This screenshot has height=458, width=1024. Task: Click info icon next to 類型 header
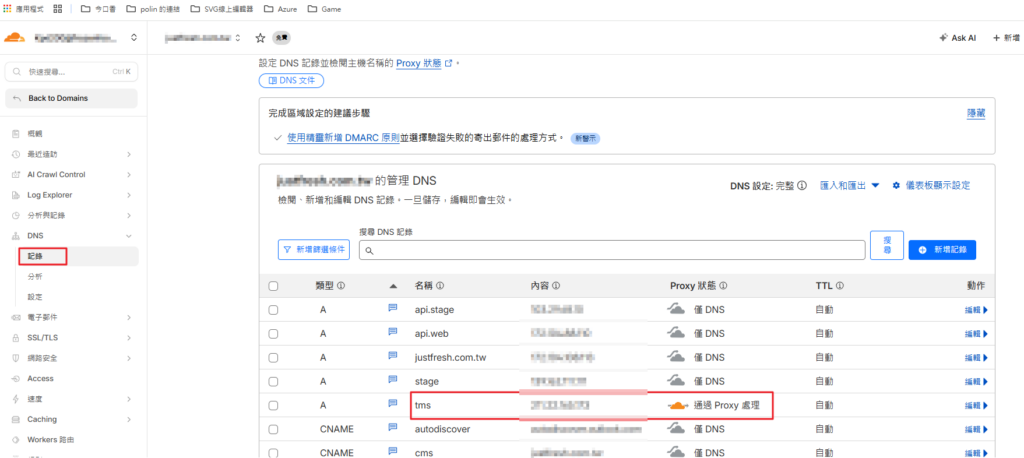click(341, 286)
